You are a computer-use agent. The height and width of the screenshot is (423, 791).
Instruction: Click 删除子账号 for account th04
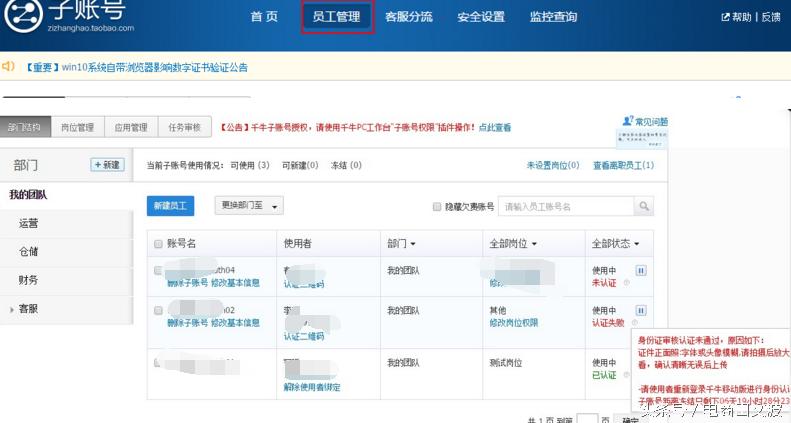(188, 283)
